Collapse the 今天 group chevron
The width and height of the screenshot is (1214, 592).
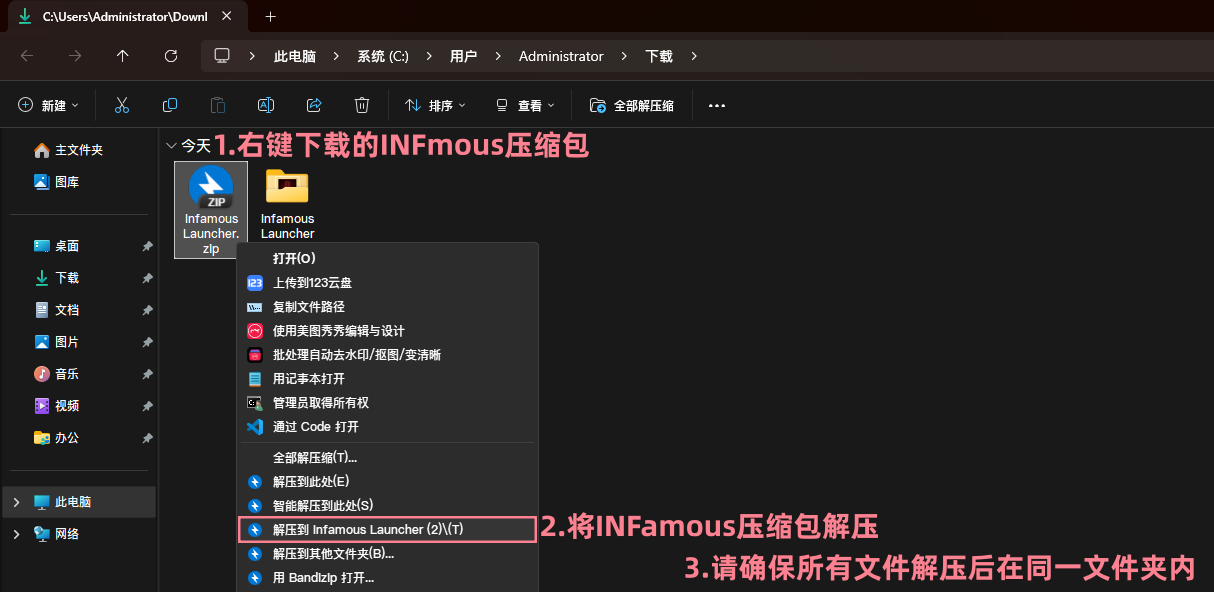pos(171,146)
